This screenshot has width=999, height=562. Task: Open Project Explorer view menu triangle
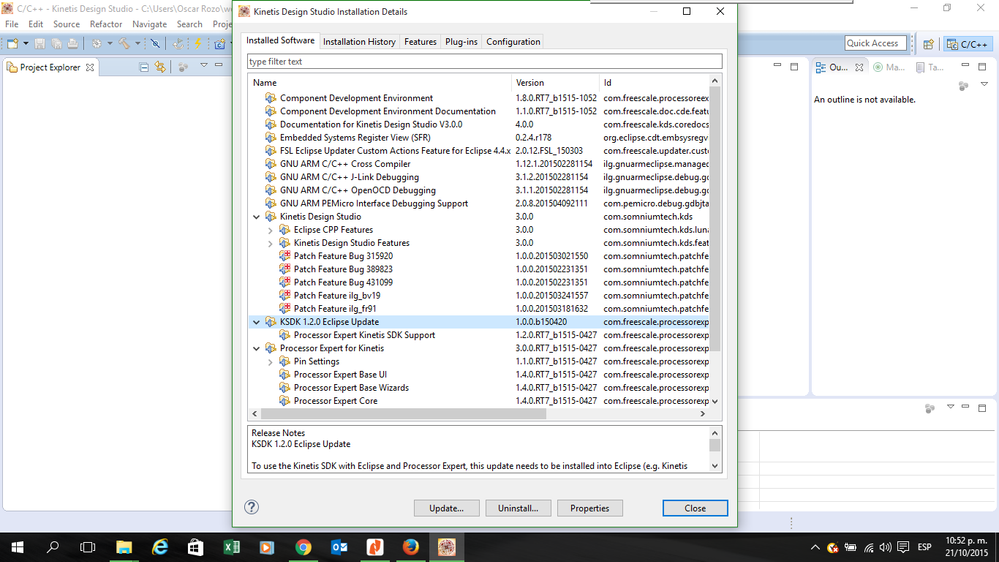[x=204, y=66]
